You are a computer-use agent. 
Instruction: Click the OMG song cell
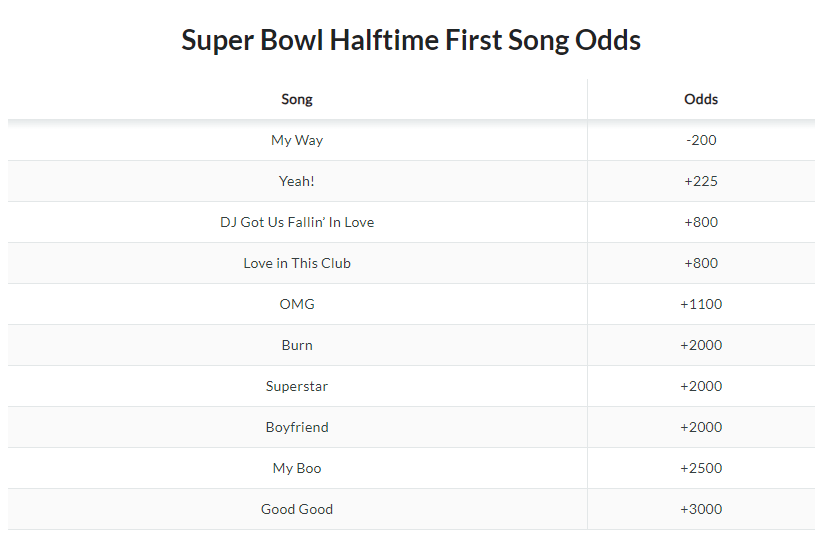coord(297,304)
